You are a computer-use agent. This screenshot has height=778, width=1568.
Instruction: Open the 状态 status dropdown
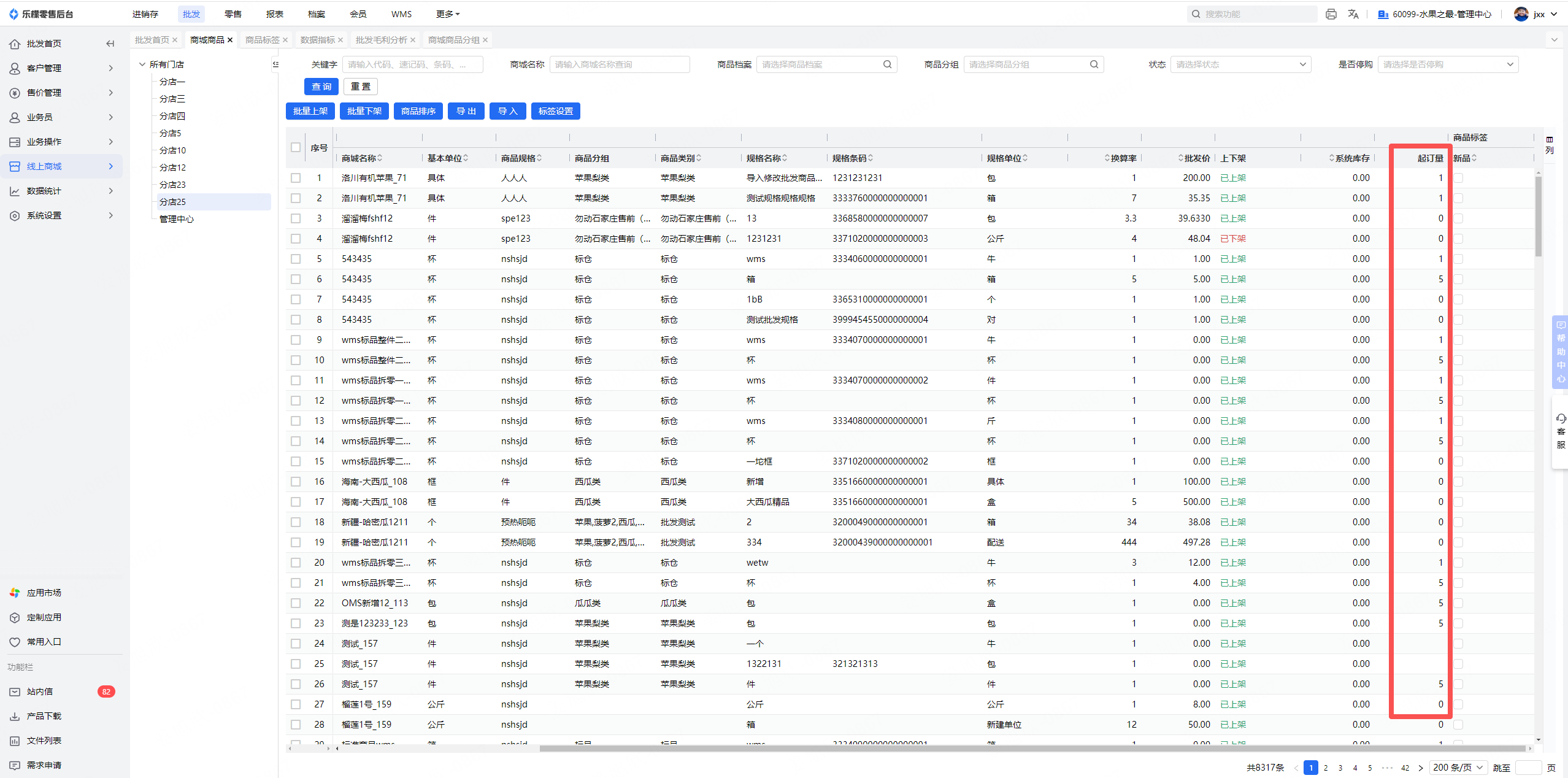(1240, 64)
